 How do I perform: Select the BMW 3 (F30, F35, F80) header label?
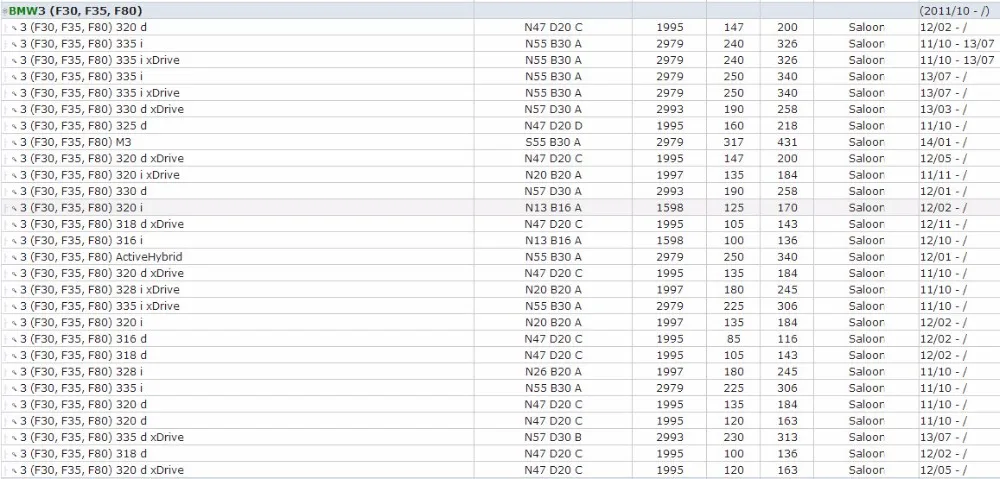tap(76, 11)
